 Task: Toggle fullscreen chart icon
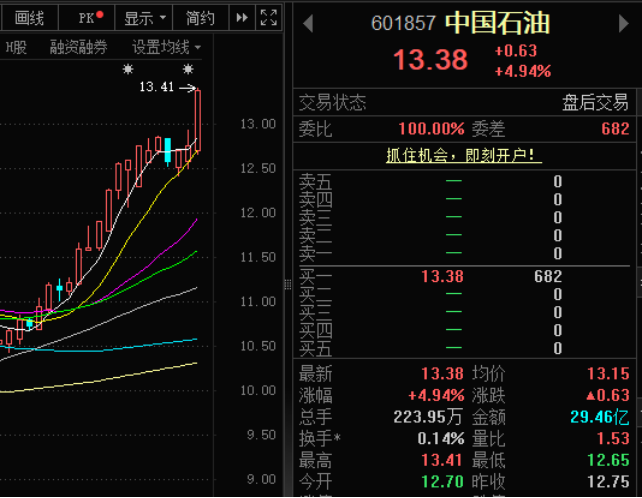pyautogui.click(x=269, y=18)
